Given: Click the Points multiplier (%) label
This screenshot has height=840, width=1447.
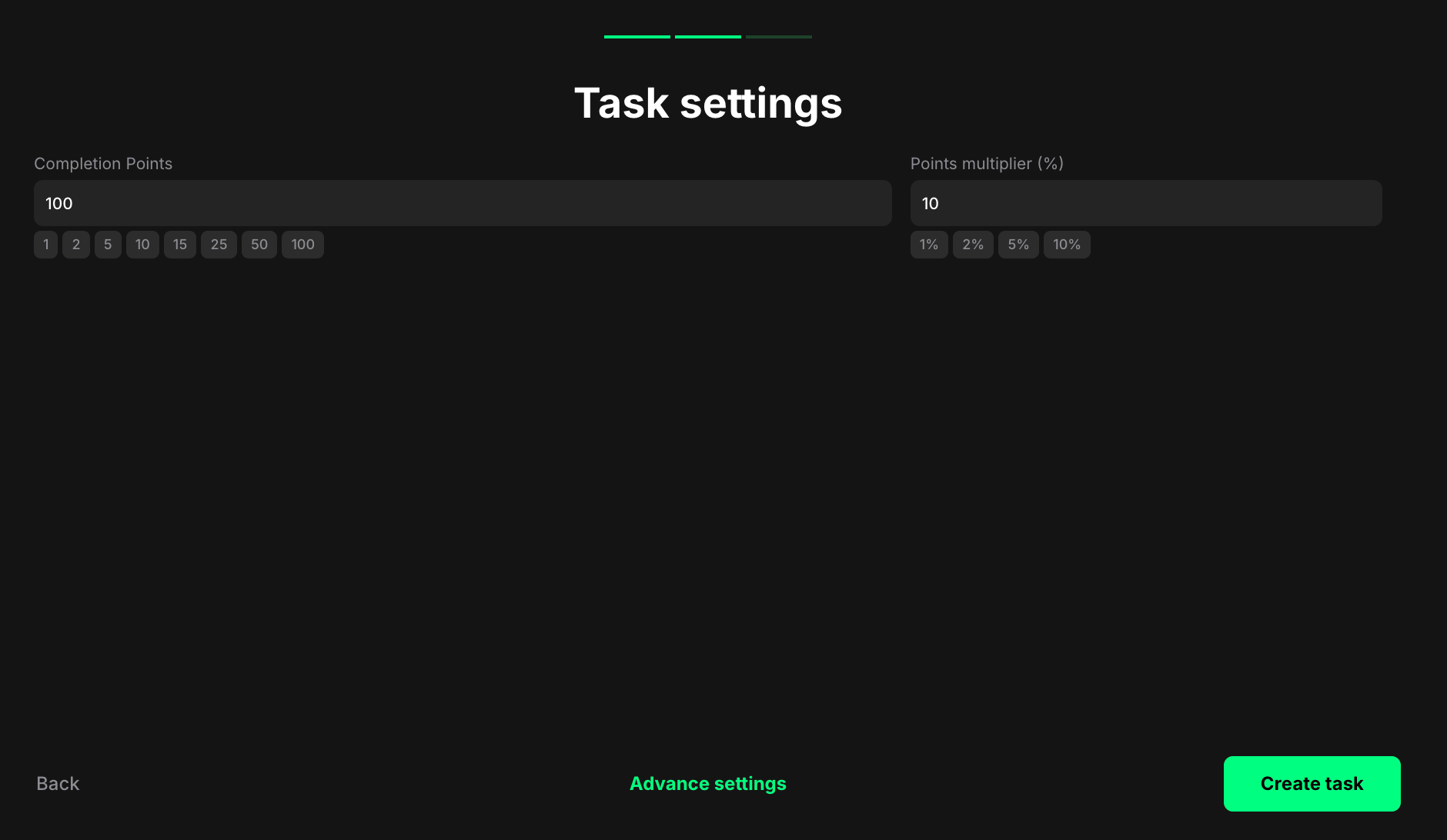Looking at the screenshot, I should (x=987, y=164).
